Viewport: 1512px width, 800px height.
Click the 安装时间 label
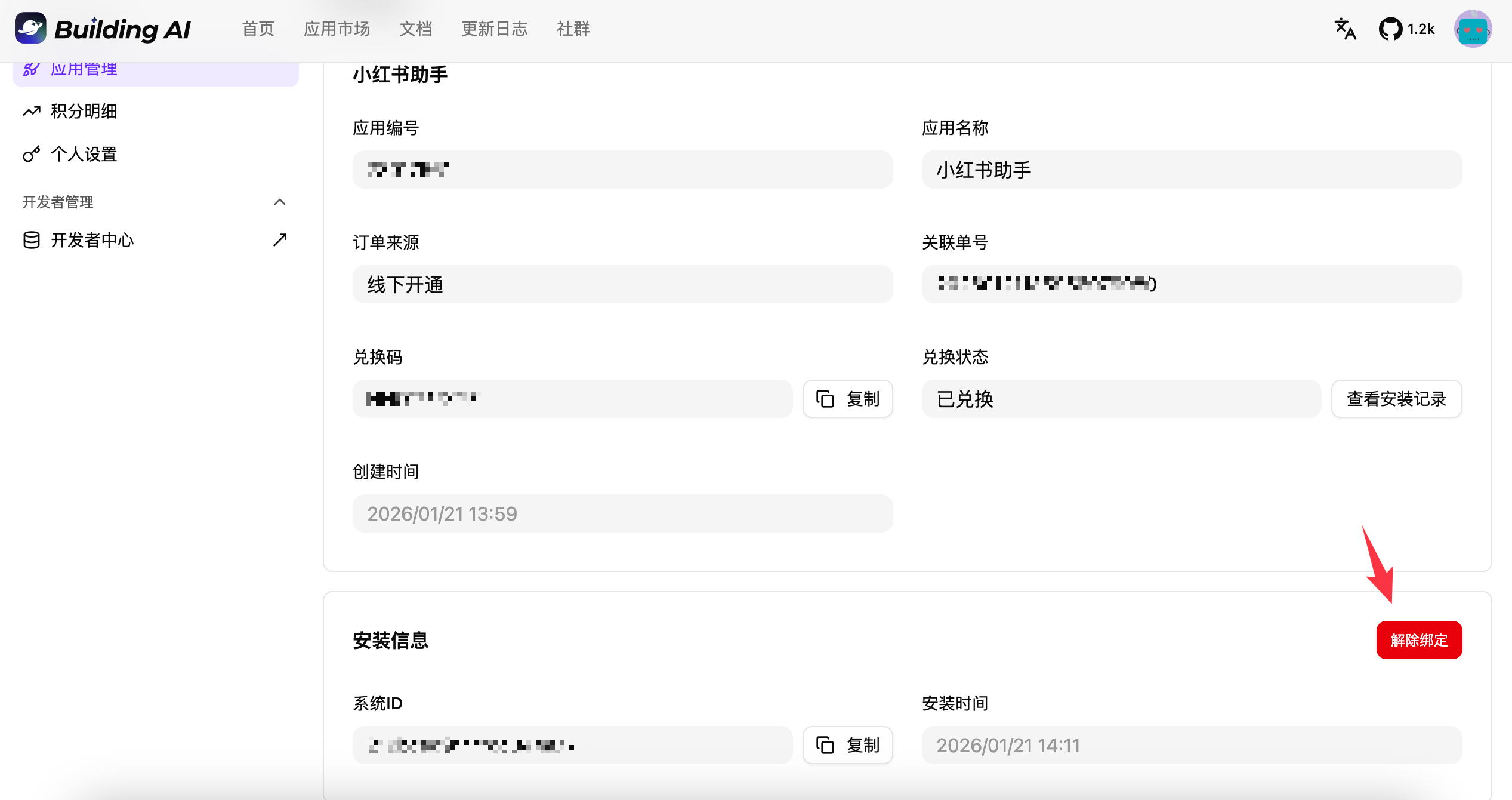click(955, 703)
